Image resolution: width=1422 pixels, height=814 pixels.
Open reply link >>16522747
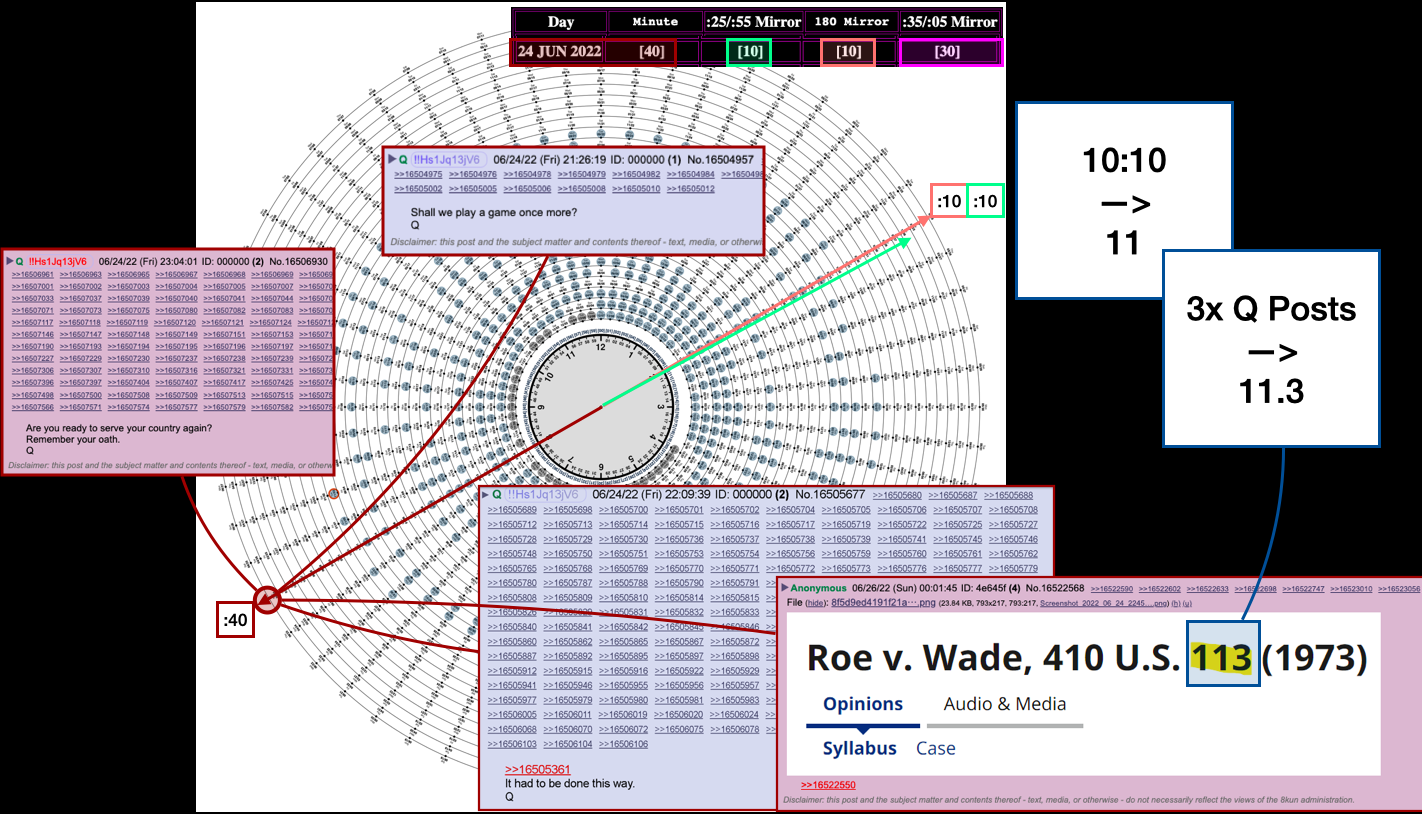pos(1303,589)
